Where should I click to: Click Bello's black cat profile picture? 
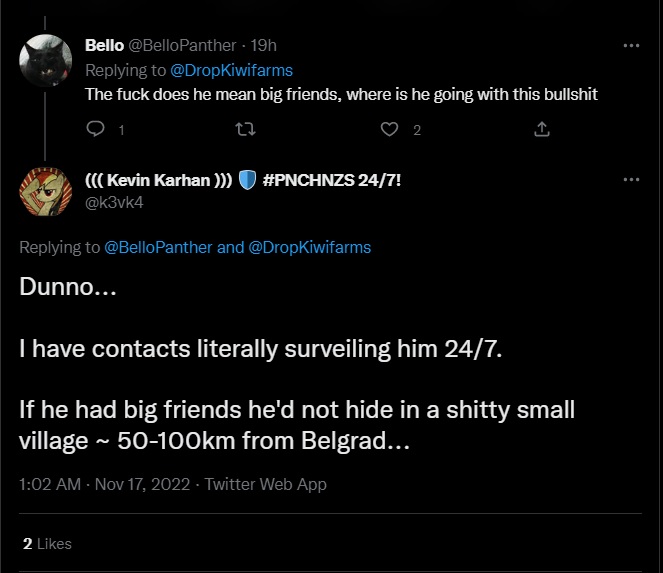45,60
